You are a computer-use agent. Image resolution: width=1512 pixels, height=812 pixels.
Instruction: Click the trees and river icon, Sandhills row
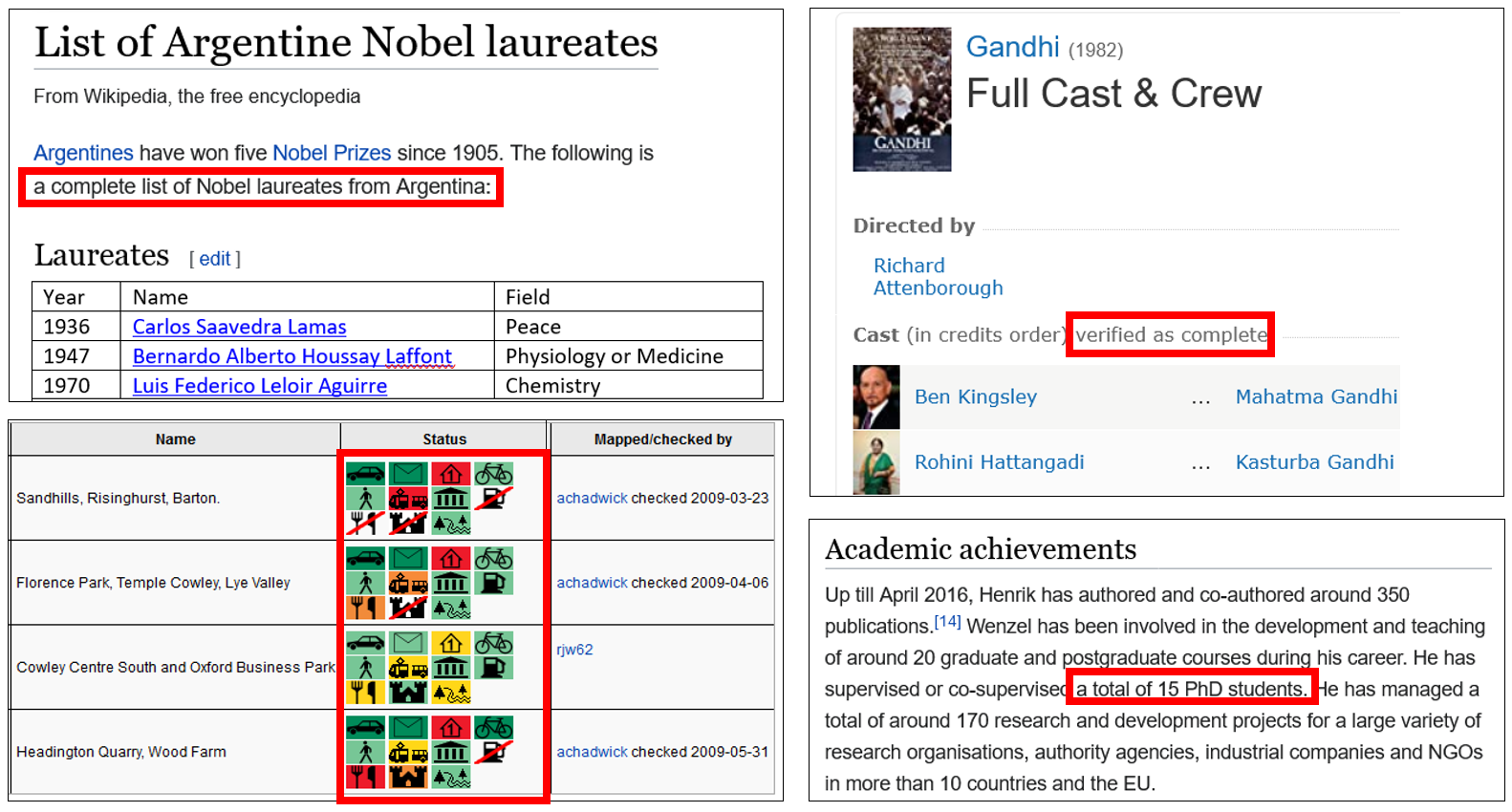[451, 524]
